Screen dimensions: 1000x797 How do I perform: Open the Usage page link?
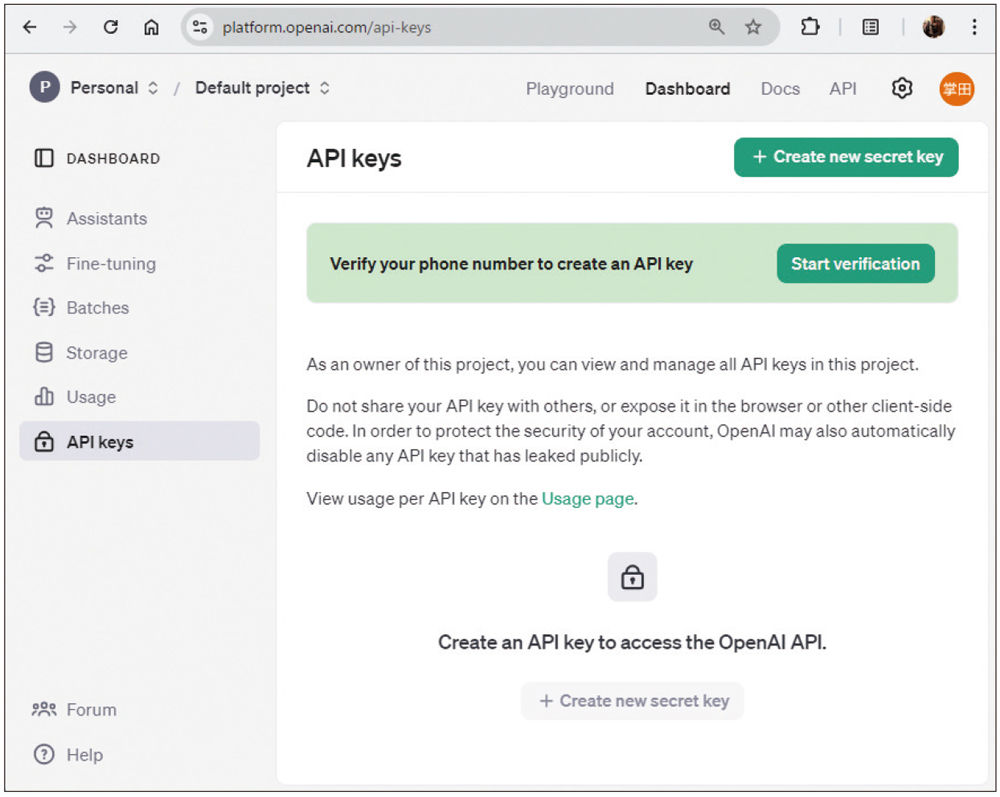pos(587,498)
